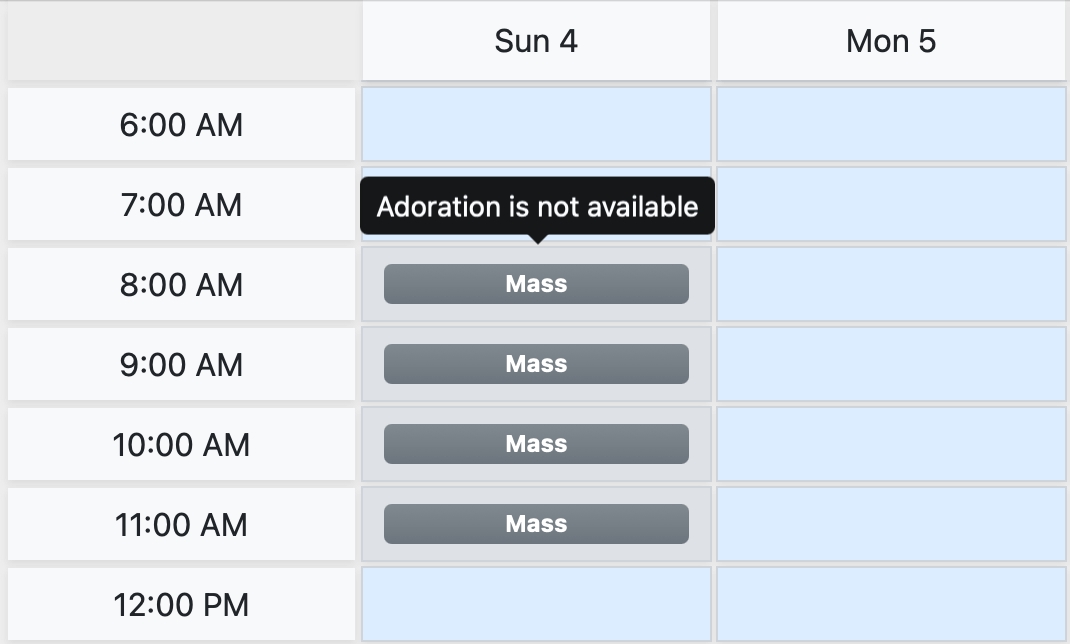
Task: Click the Monday 11:00 AM cell
Action: pos(891,524)
